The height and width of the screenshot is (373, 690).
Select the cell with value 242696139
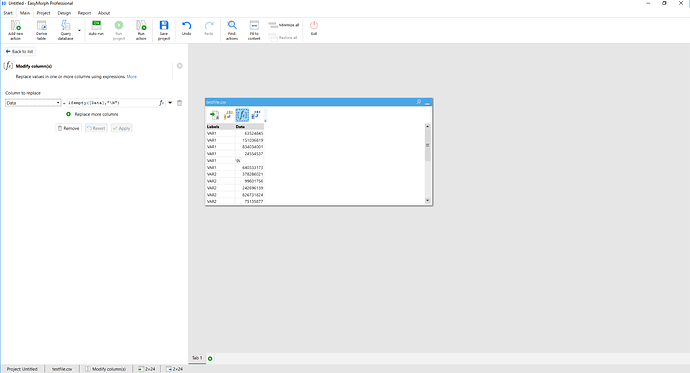click(249, 188)
